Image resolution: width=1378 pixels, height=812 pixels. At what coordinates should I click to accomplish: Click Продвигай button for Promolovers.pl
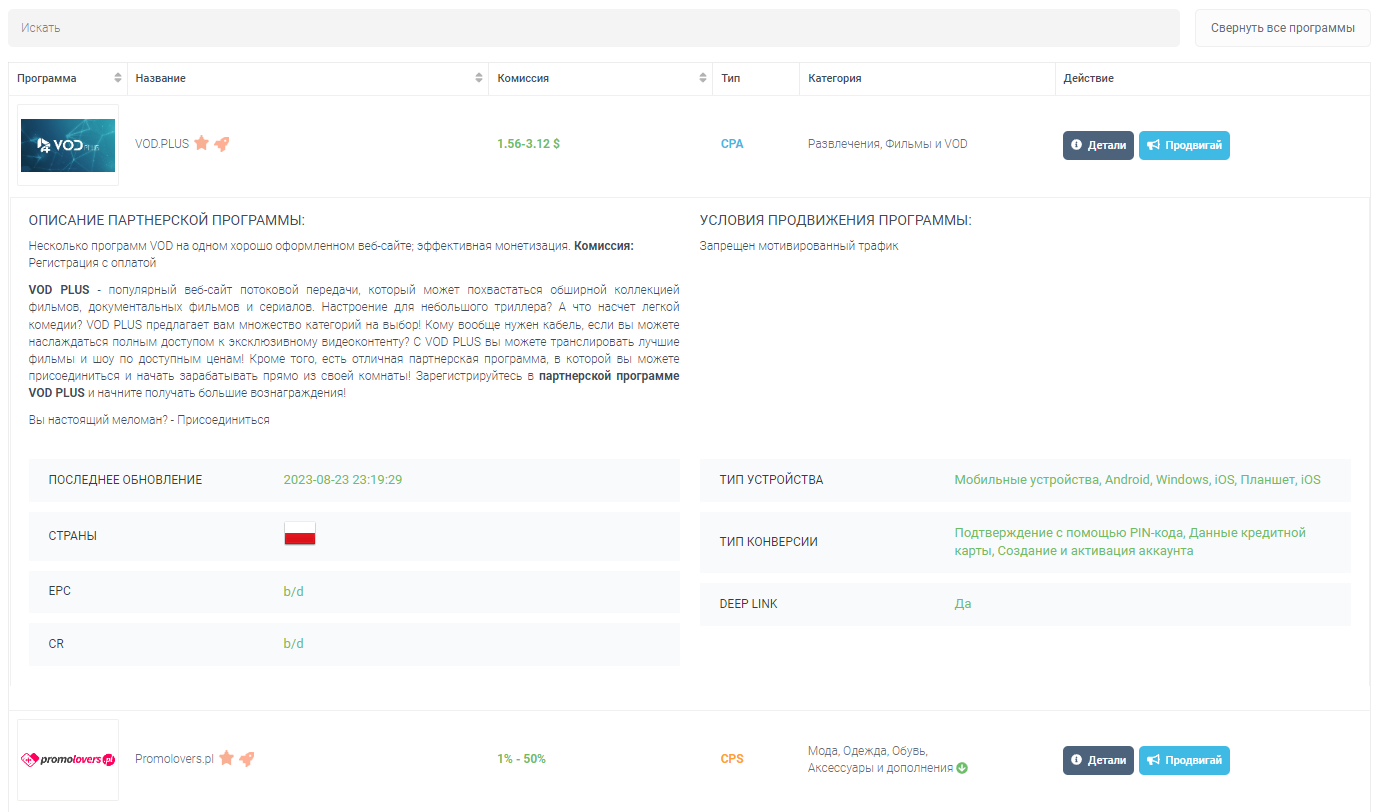tap(1184, 760)
